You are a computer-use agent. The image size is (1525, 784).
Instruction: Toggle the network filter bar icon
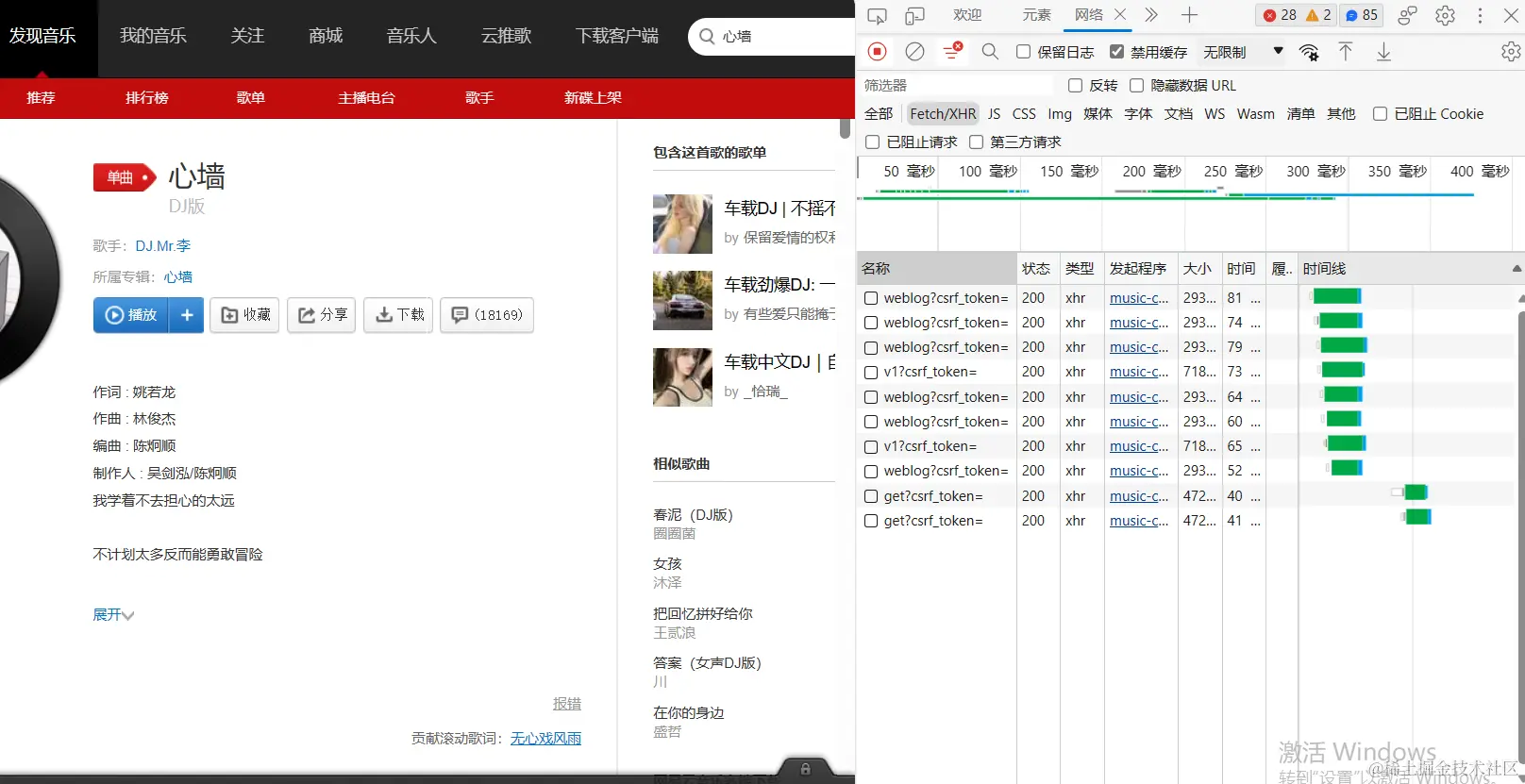click(952, 52)
